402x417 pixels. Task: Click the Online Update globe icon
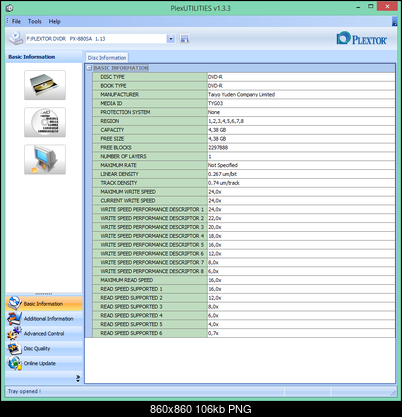coord(14,363)
